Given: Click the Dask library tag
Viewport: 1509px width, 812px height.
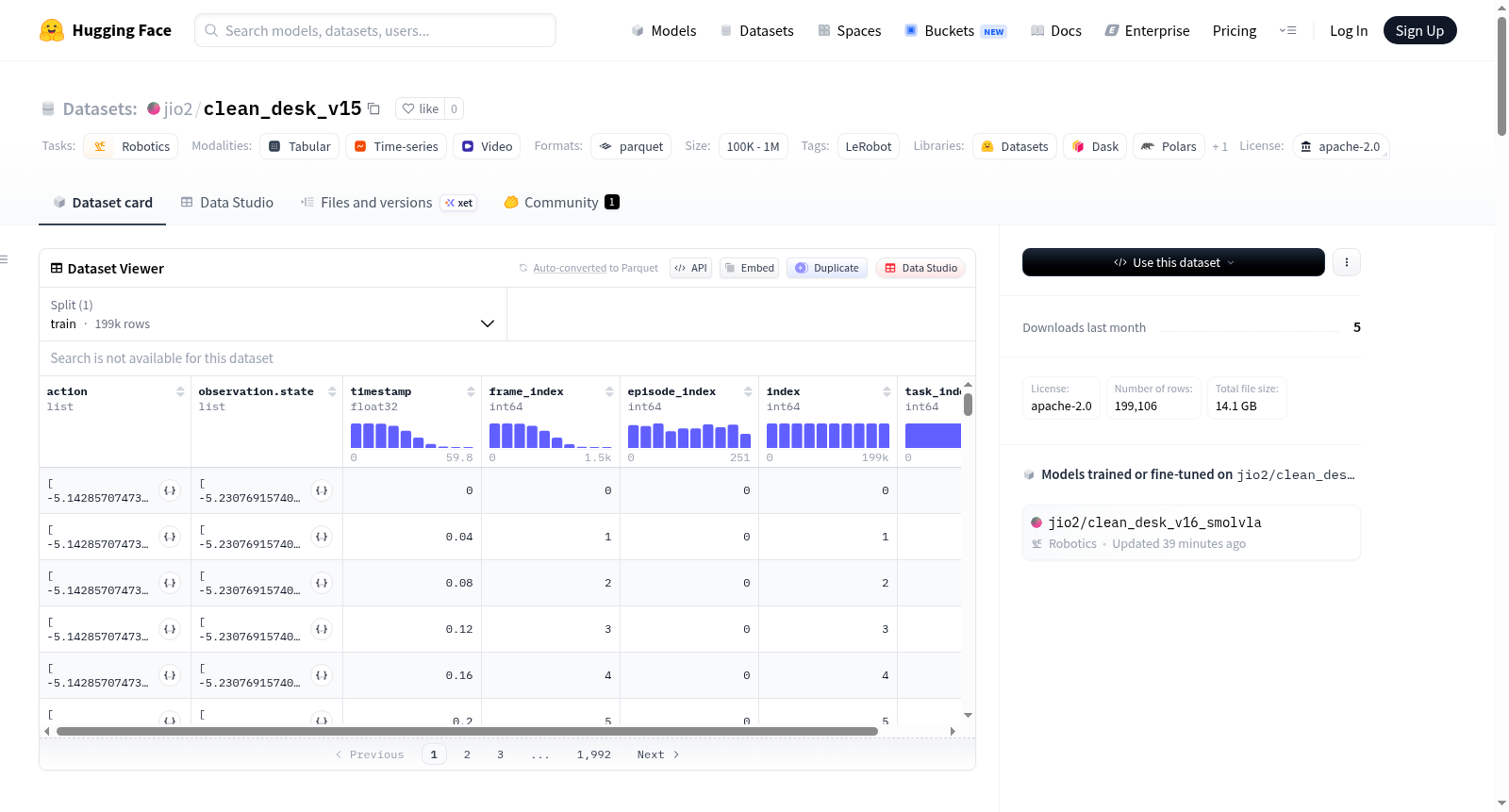Looking at the screenshot, I should 1095,146.
